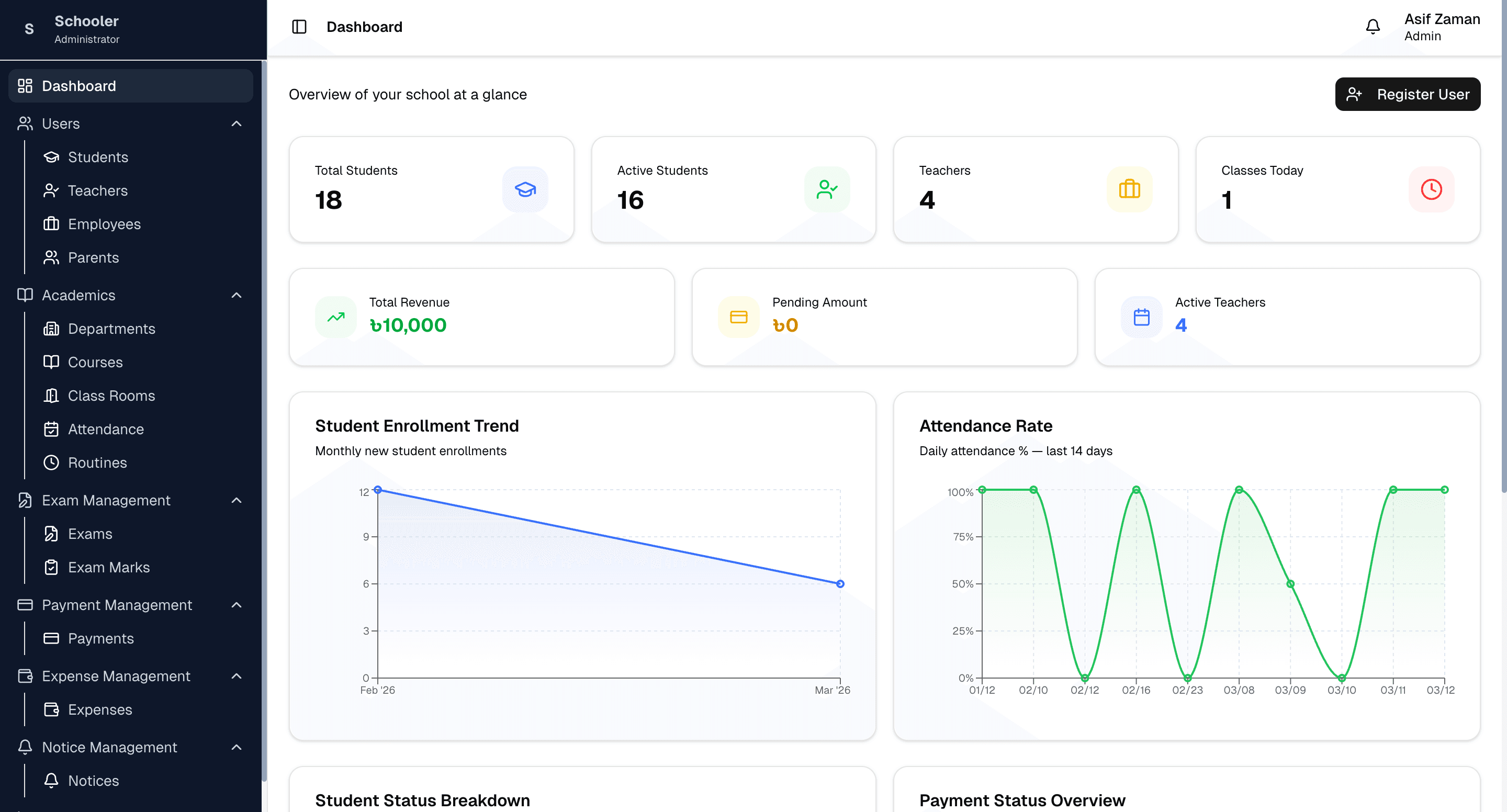Click the Students graduation cap icon in sidebar
This screenshot has height=812, width=1507.
pyautogui.click(x=51, y=157)
